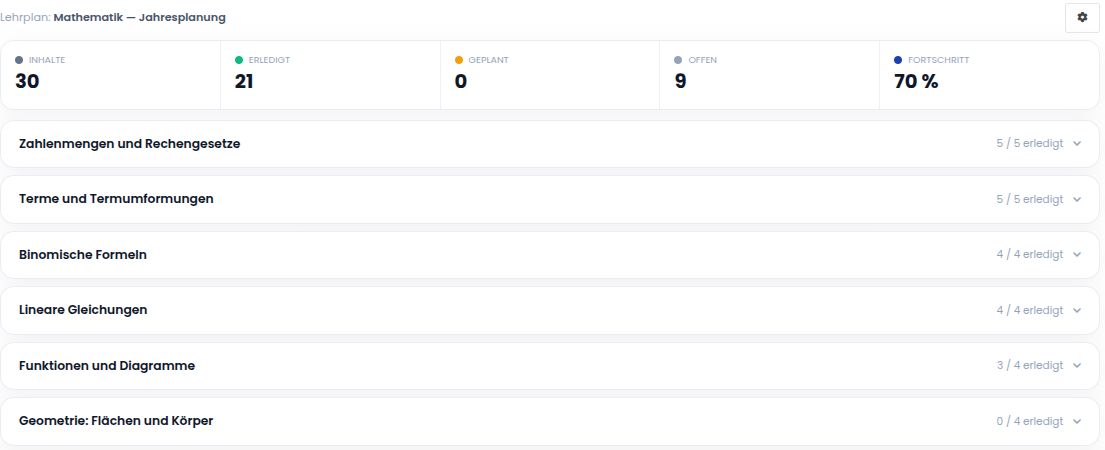This screenshot has width=1105, height=450.
Task: Select the Fortschritt 70 % statistic card
Action: [989, 75]
